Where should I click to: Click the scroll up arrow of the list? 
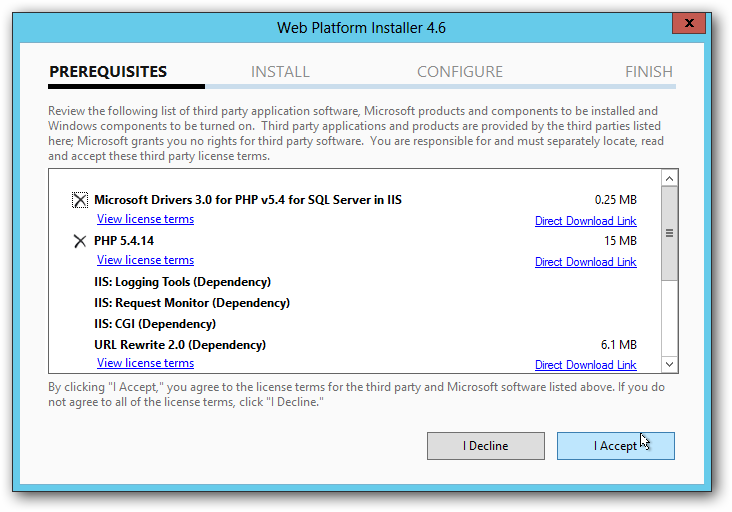pos(669,178)
